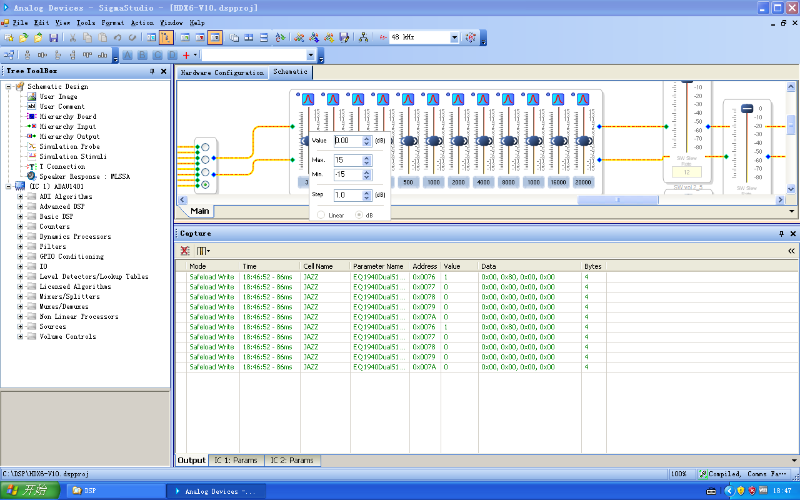Click the 16000 frequency band button

[558, 182]
